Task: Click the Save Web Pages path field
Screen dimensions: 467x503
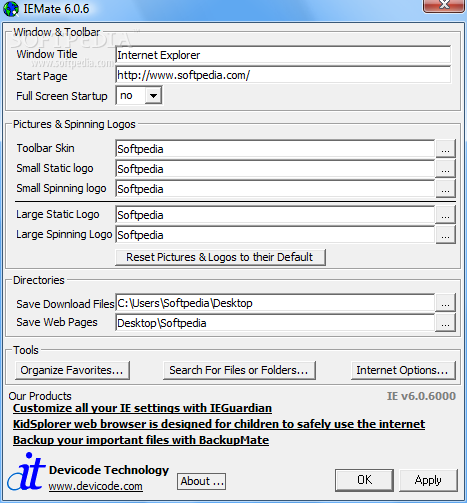Action: point(275,323)
